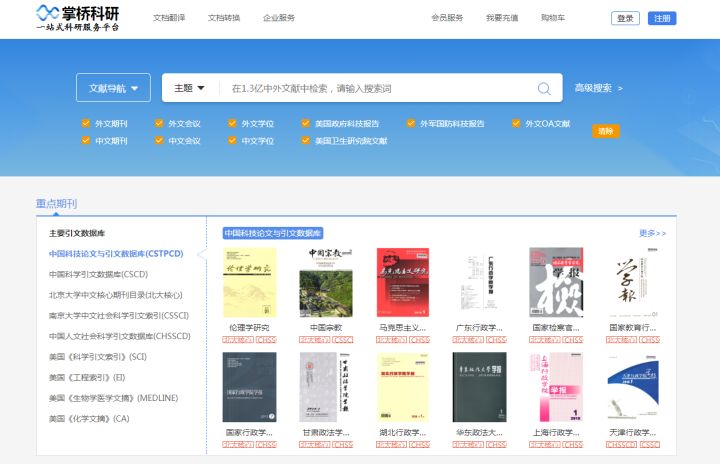This screenshot has width=720, height=464.
Task: Click the orange 清除 button
Action: pos(606,131)
